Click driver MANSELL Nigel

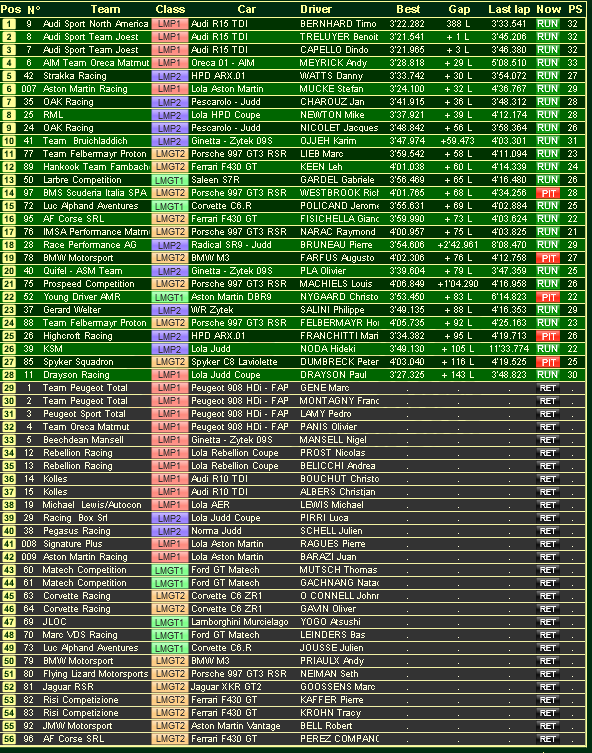pos(333,439)
